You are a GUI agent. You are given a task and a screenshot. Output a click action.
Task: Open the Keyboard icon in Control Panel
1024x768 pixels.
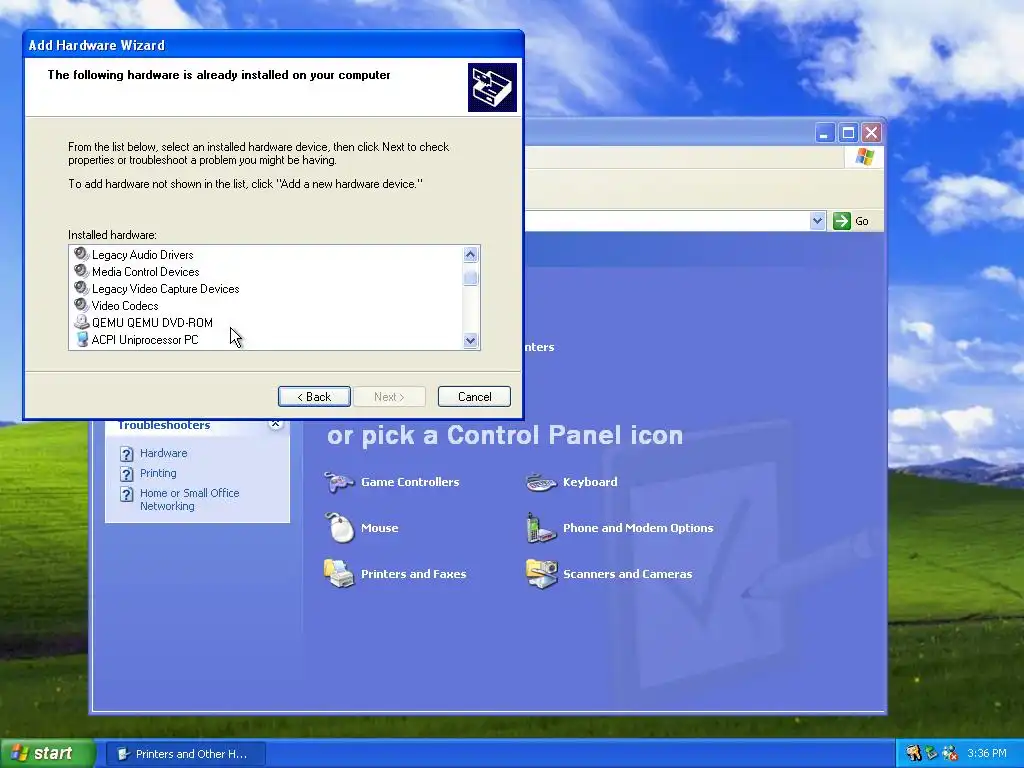click(x=541, y=482)
